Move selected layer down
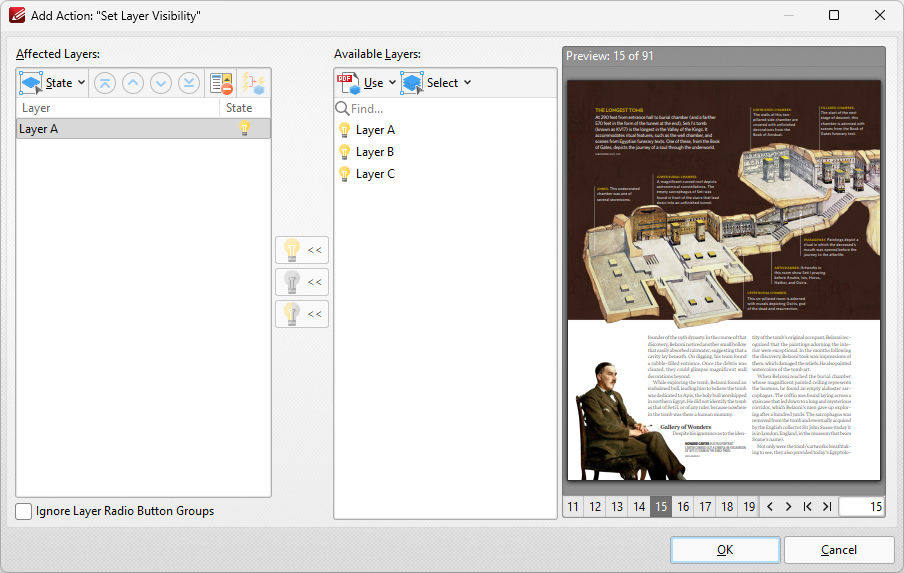The width and height of the screenshot is (904, 573). coord(161,83)
